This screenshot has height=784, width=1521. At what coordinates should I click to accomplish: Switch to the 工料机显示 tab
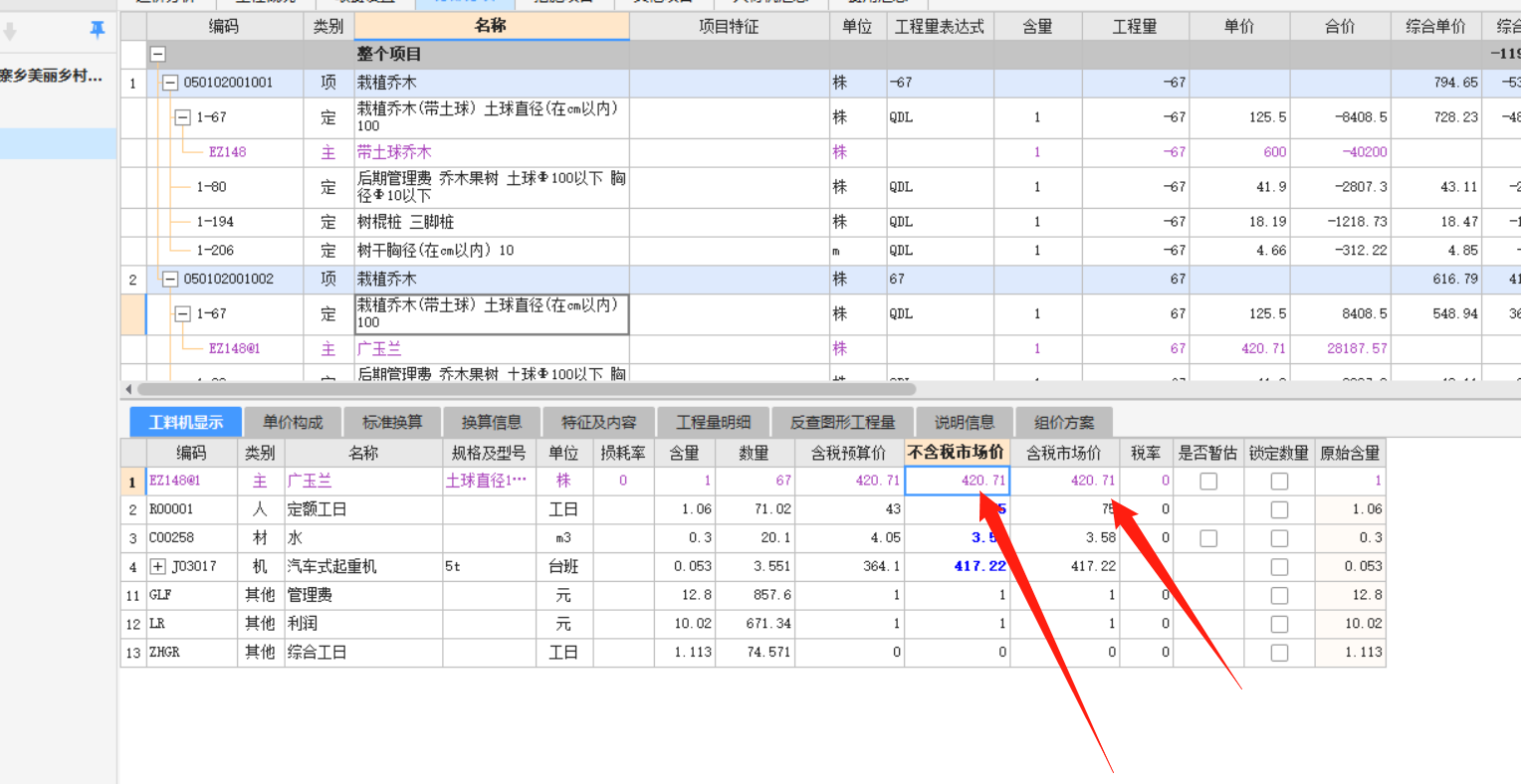186,422
